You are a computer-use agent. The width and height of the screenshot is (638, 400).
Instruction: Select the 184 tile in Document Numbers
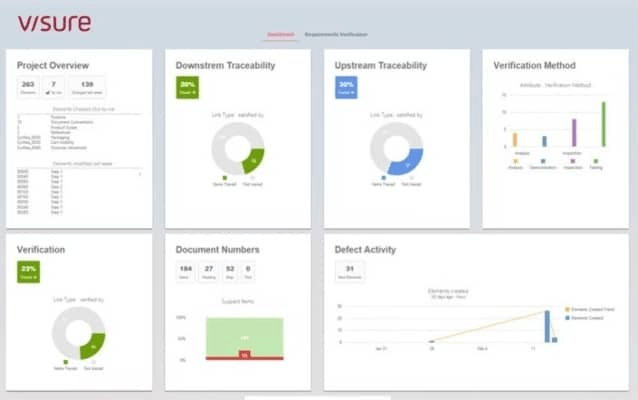(186, 271)
